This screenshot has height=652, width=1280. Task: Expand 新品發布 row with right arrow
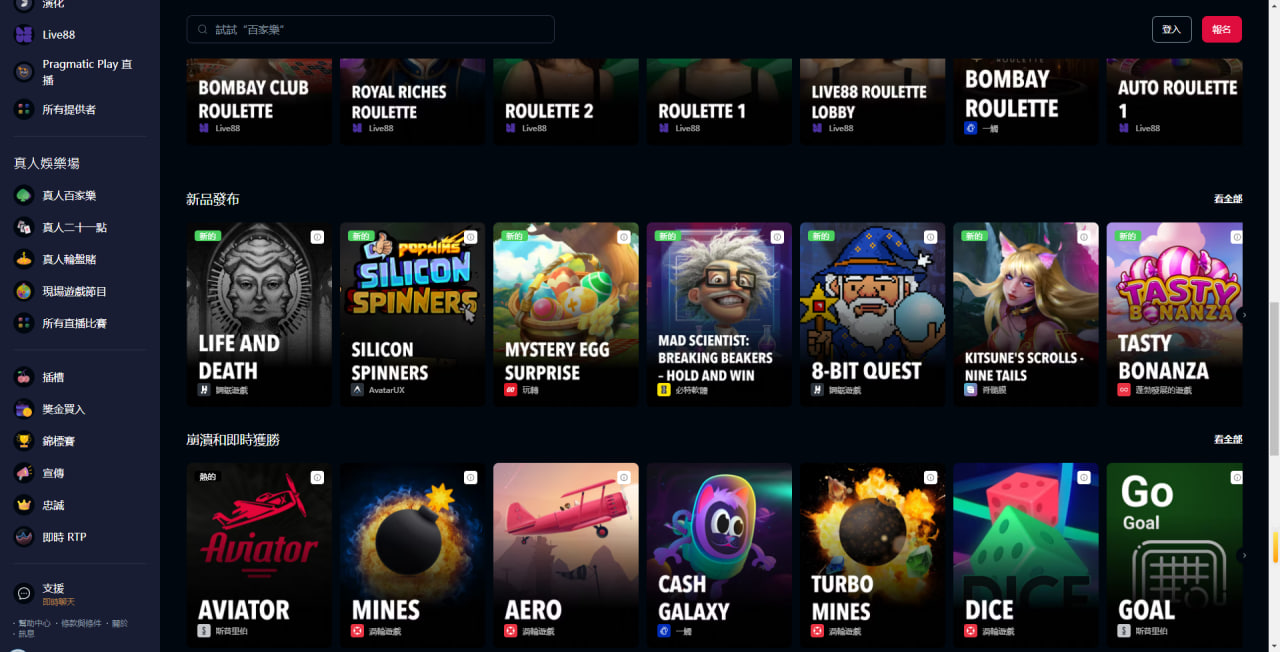(x=1243, y=314)
